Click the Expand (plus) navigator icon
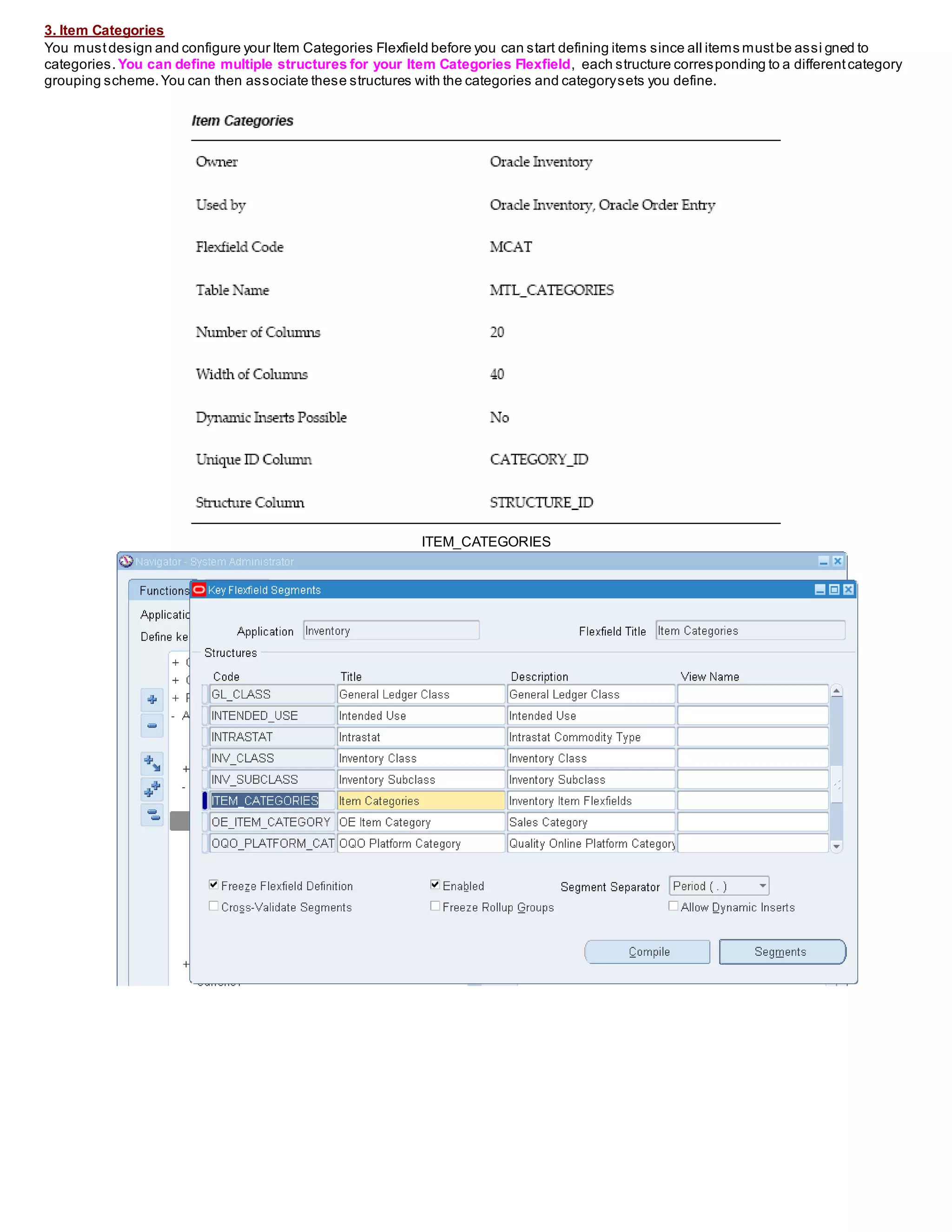 [152, 700]
